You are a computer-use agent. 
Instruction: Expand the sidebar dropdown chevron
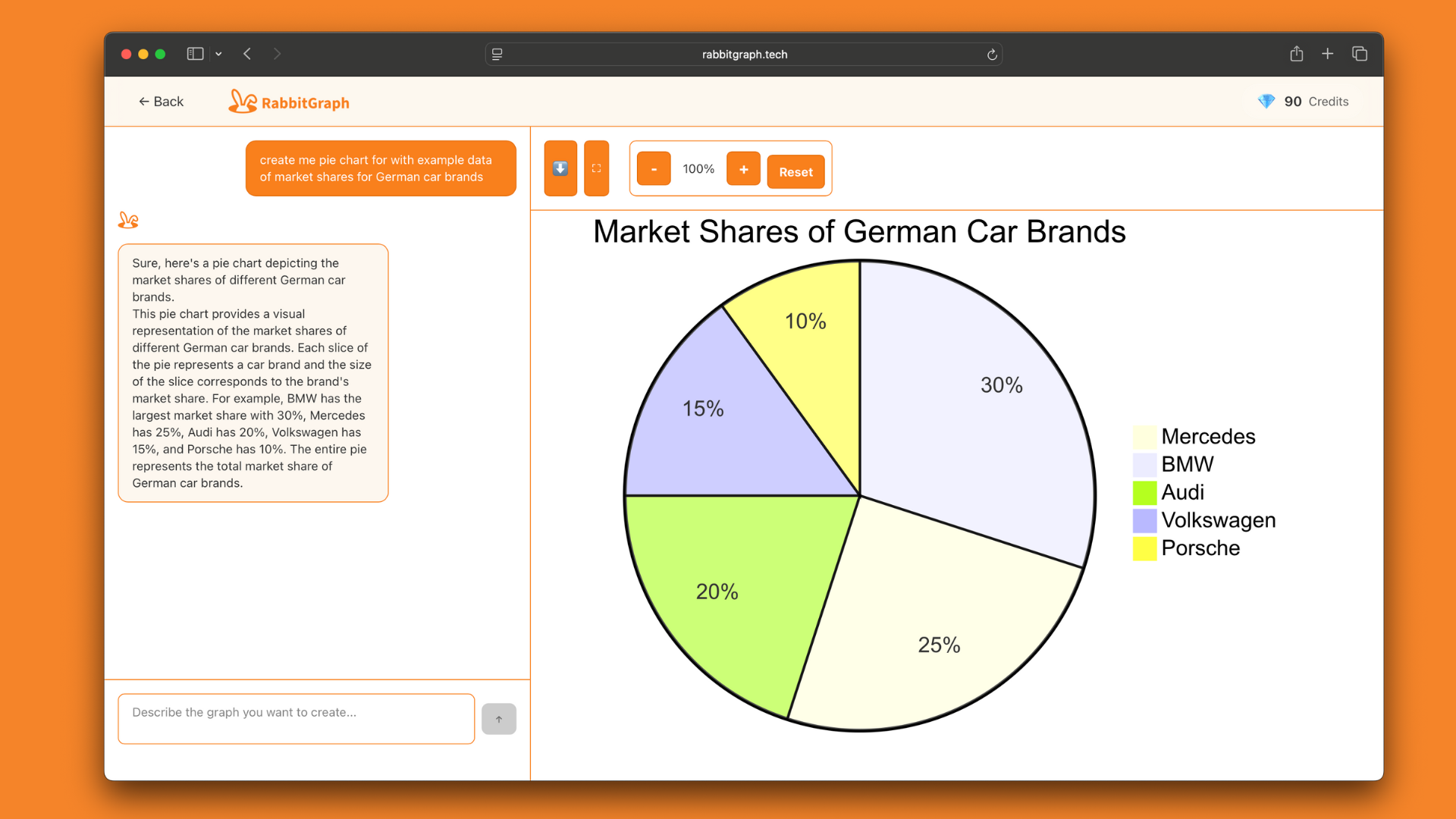pos(218,54)
